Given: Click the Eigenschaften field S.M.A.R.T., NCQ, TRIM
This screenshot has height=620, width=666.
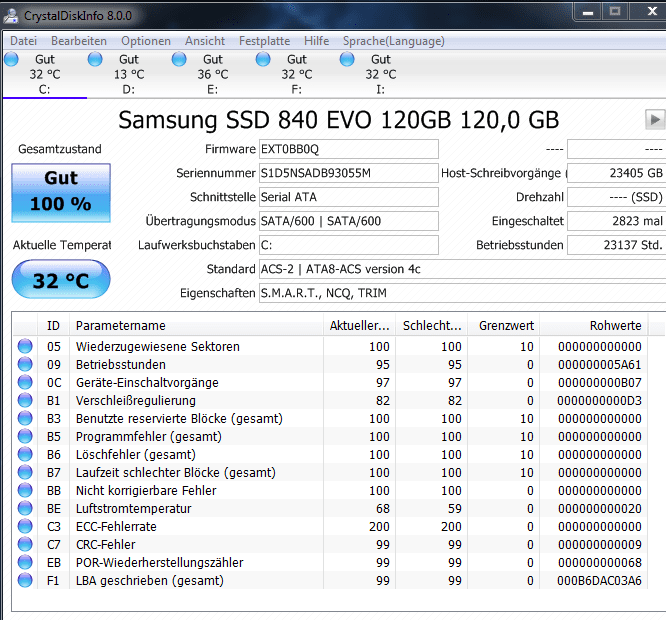Looking at the screenshot, I should (463, 293).
